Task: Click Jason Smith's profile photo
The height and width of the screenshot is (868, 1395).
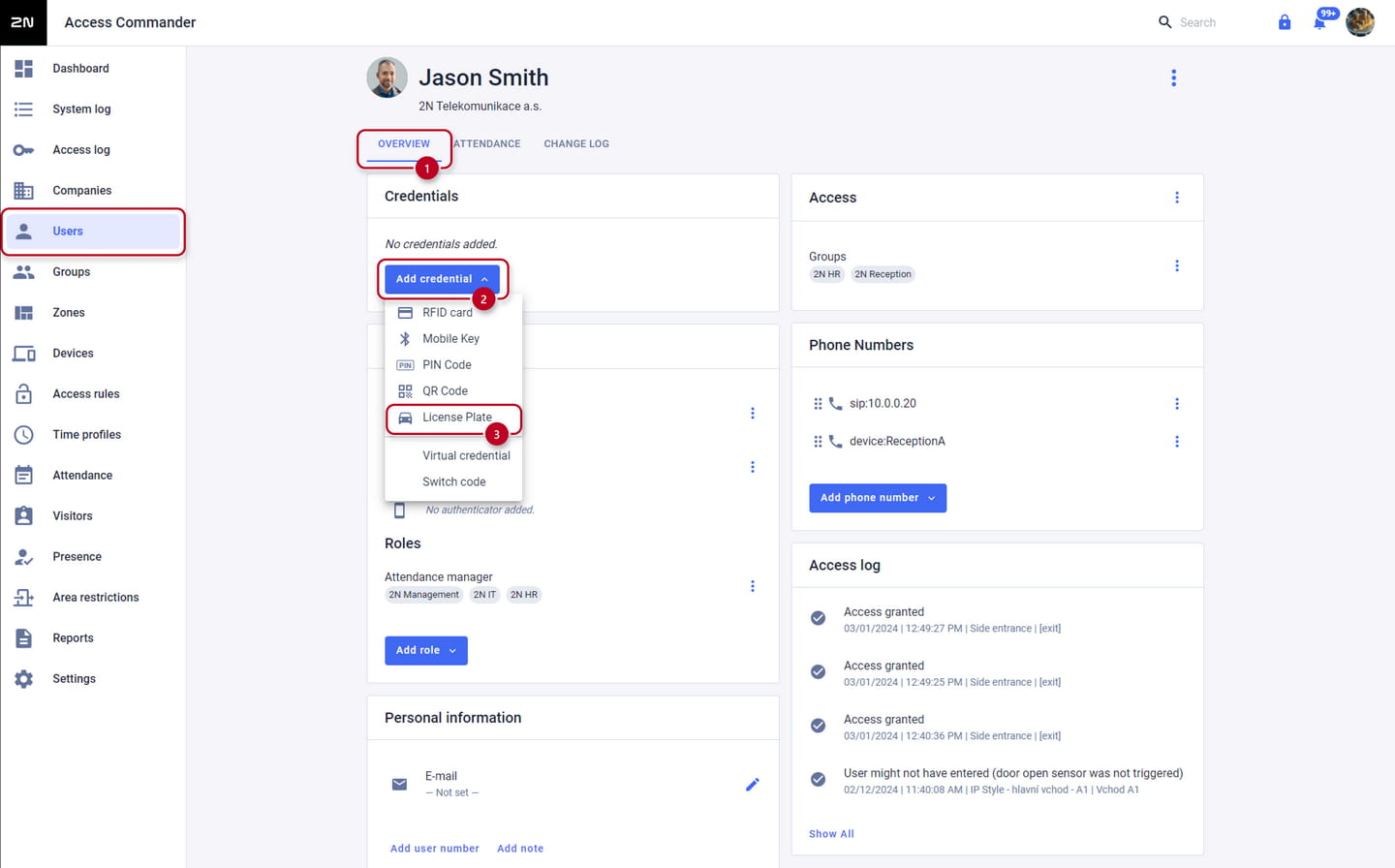Action: [x=387, y=77]
